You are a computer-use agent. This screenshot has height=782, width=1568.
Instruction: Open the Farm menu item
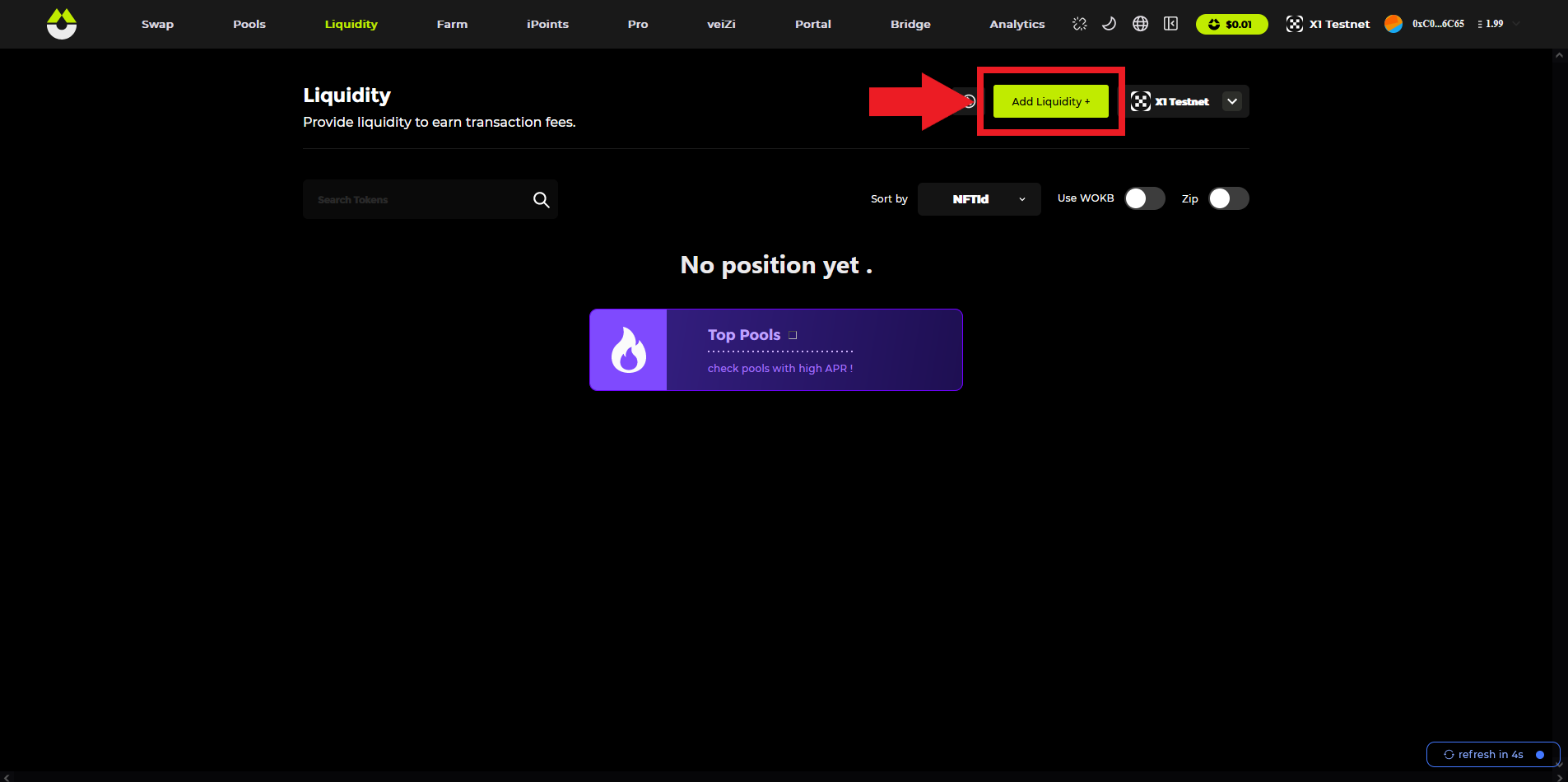452,24
